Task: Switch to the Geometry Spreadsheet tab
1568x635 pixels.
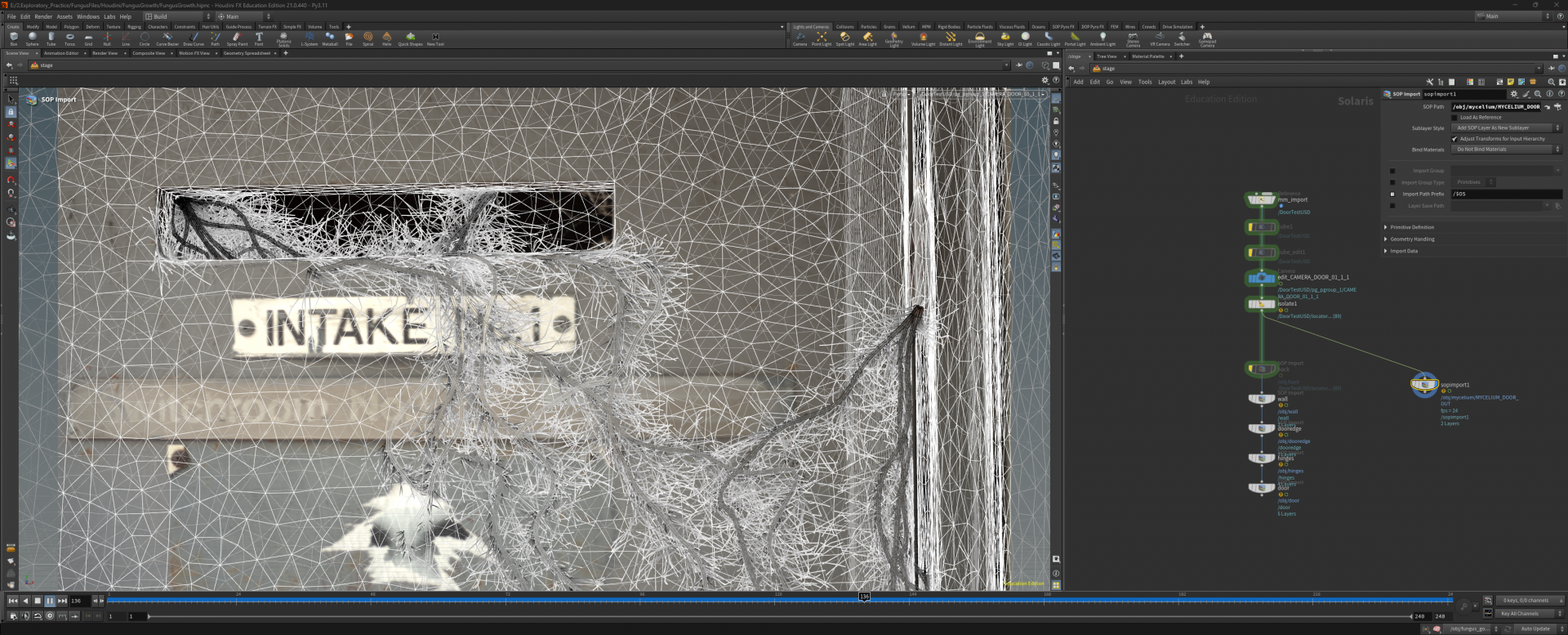Action: coord(247,53)
